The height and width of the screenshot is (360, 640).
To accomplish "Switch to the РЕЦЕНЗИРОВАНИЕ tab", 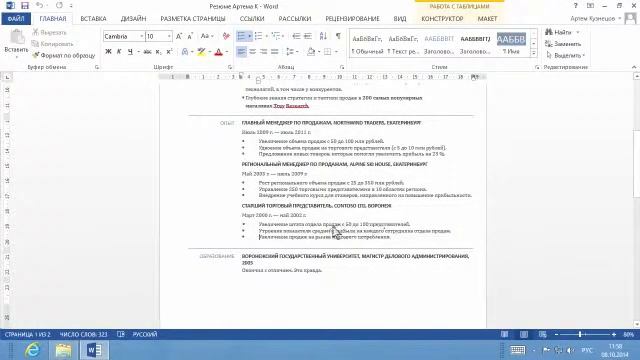I will (x=352, y=19).
